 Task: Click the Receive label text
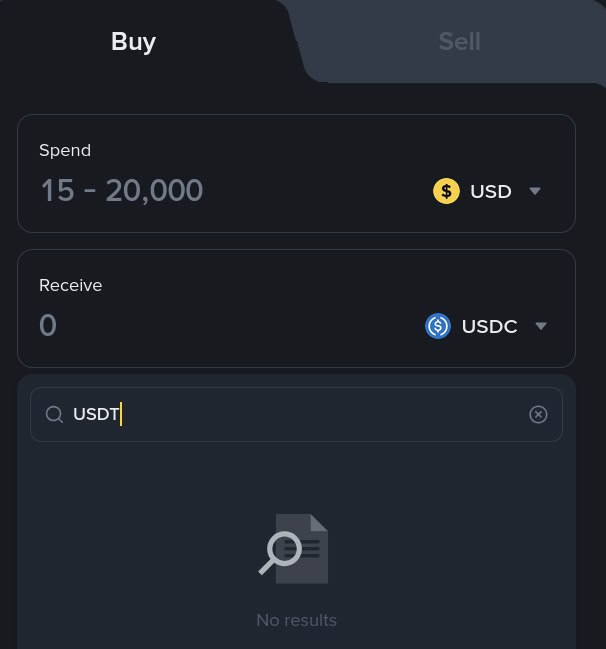(x=70, y=285)
